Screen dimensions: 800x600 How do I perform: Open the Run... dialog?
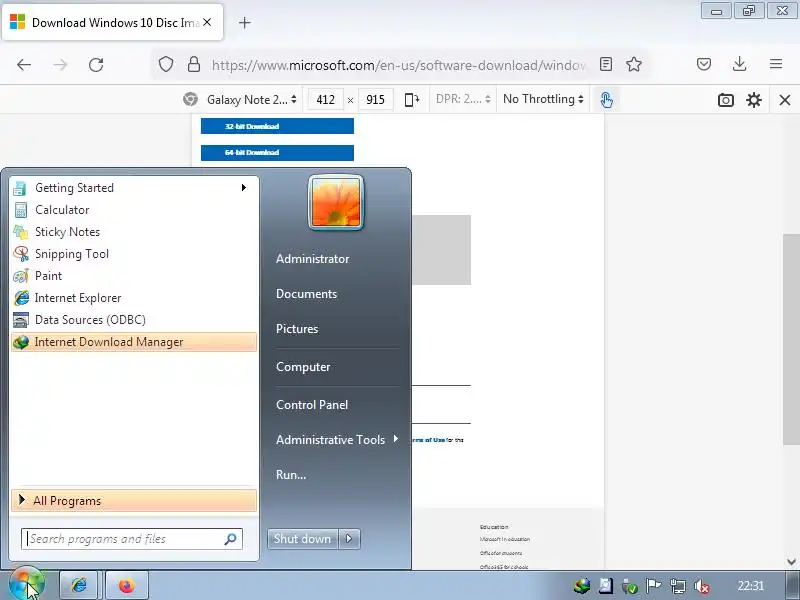[x=291, y=474]
